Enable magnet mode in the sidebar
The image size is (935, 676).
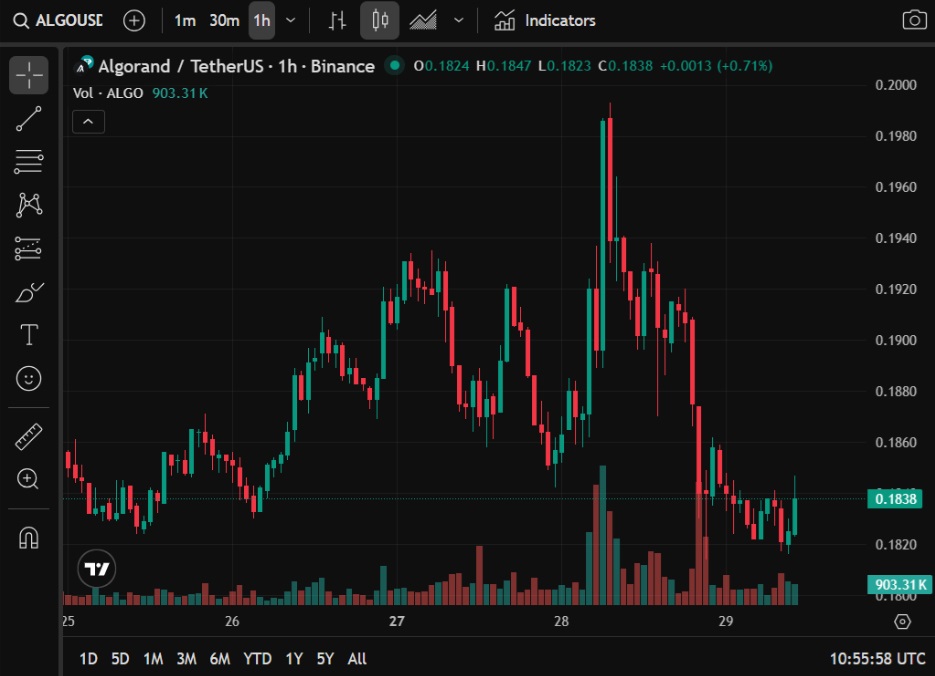[27, 538]
